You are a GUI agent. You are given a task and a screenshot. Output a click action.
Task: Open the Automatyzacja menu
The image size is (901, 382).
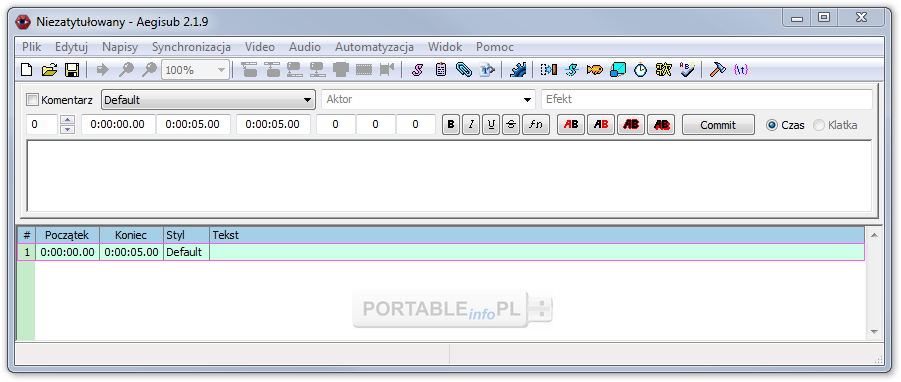[375, 47]
